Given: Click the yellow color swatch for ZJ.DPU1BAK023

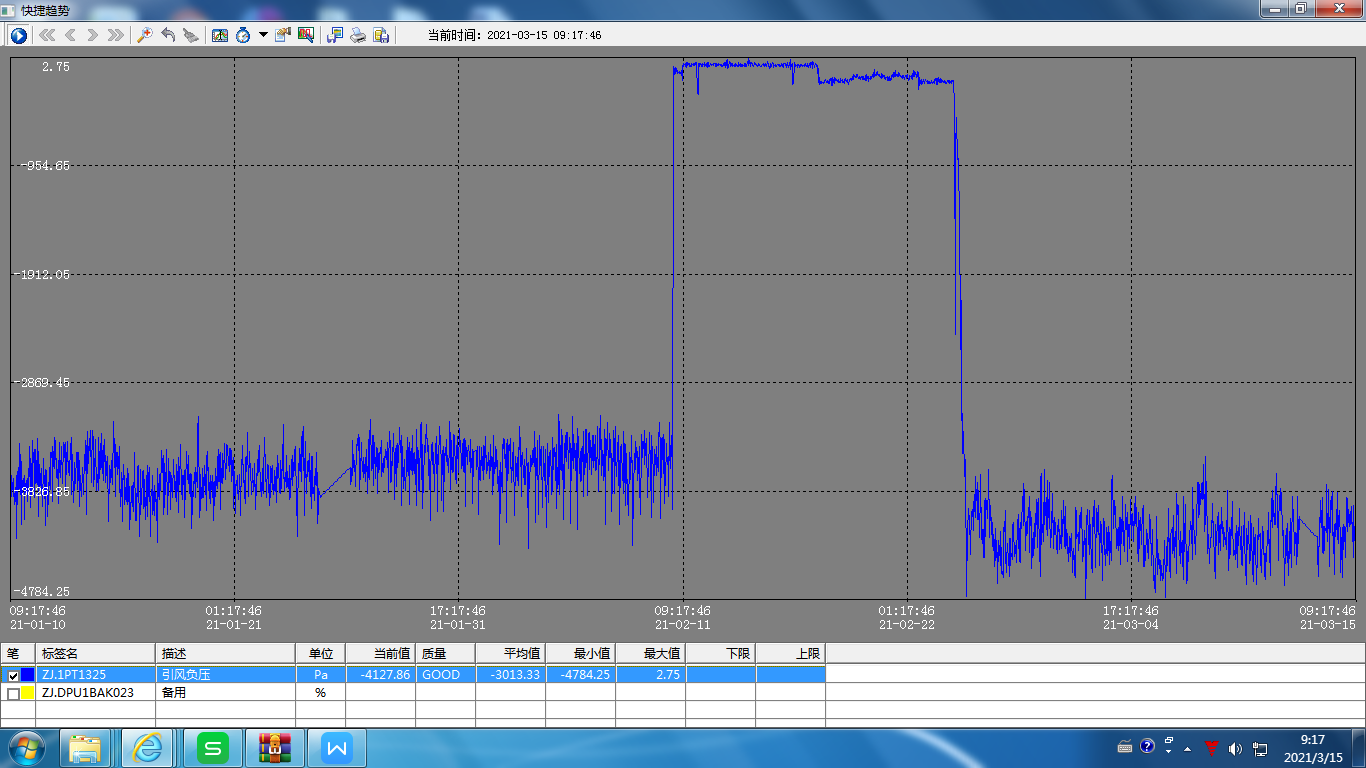Looking at the screenshot, I should pyautogui.click(x=27, y=693).
